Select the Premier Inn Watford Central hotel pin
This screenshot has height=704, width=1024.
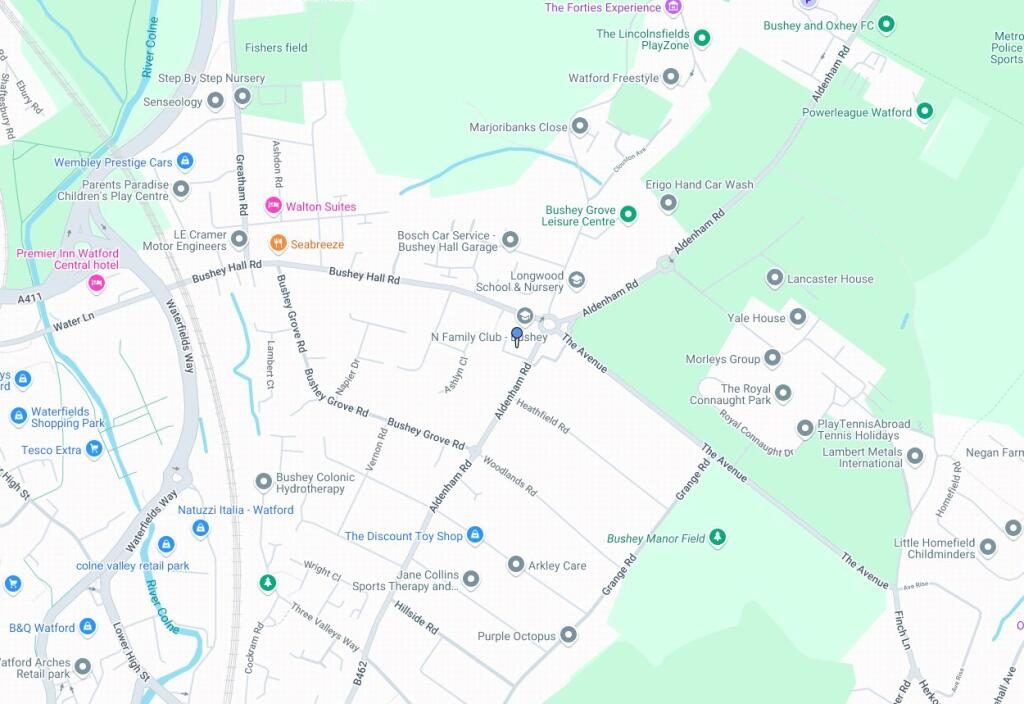coord(97,282)
